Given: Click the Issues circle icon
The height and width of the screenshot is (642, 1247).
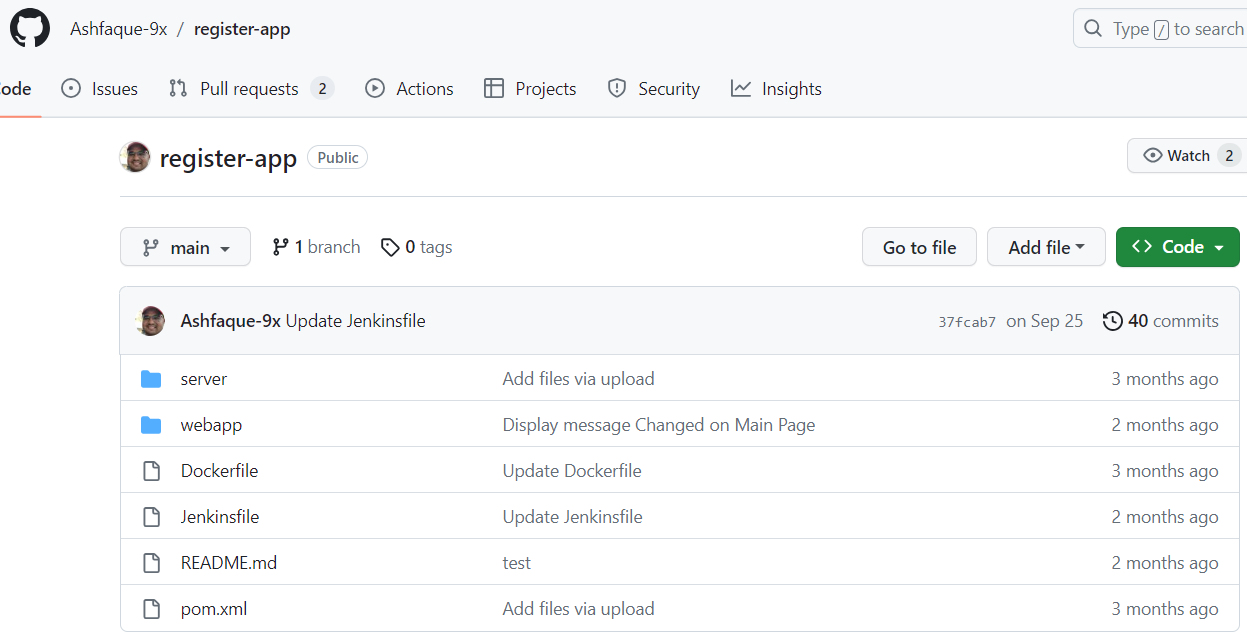Looking at the screenshot, I should click(x=71, y=88).
